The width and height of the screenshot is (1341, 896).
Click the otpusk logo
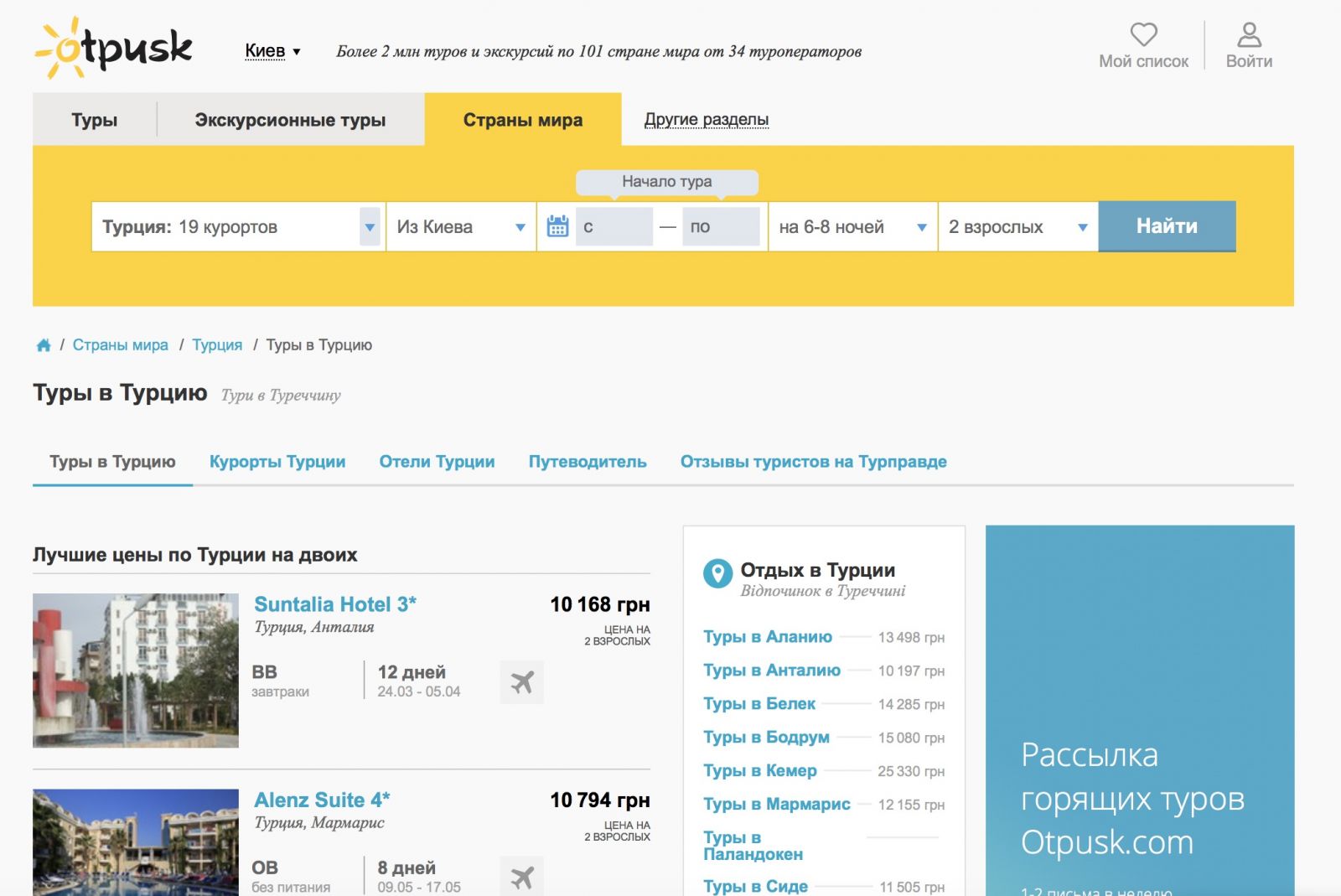(x=114, y=49)
